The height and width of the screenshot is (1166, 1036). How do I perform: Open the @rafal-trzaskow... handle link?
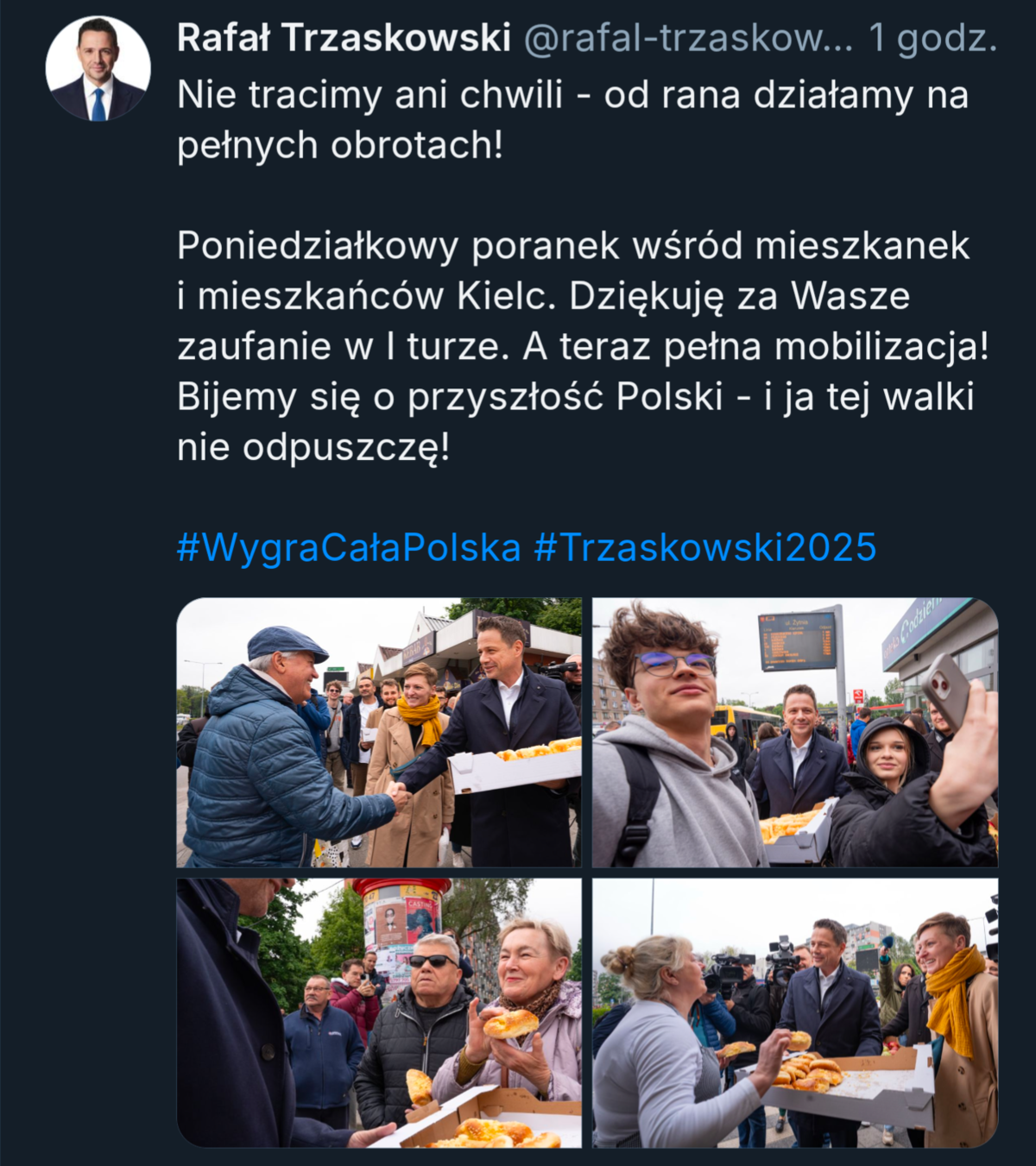coord(689,38)
